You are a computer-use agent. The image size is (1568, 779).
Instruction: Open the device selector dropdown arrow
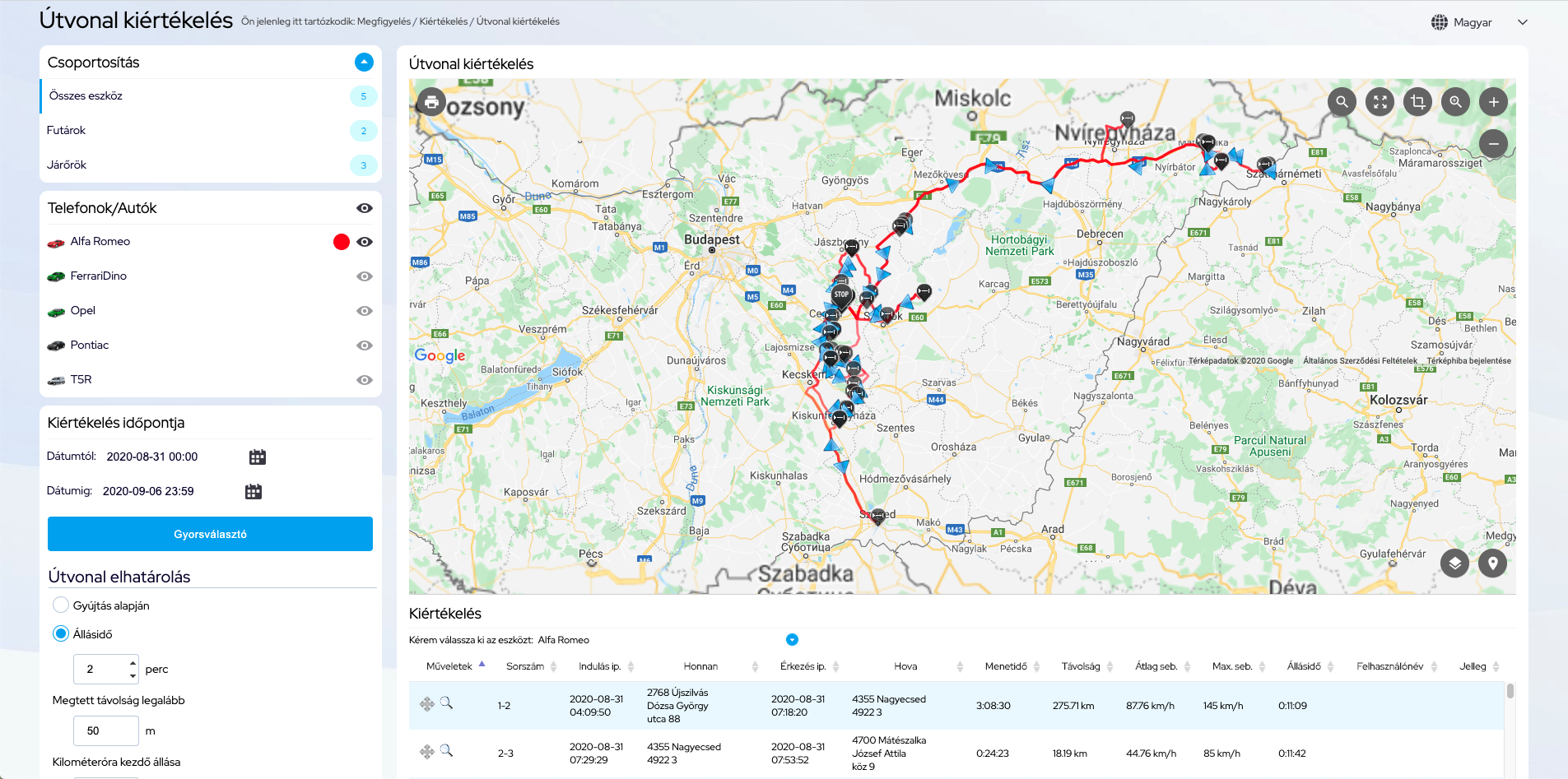[792, 640]
